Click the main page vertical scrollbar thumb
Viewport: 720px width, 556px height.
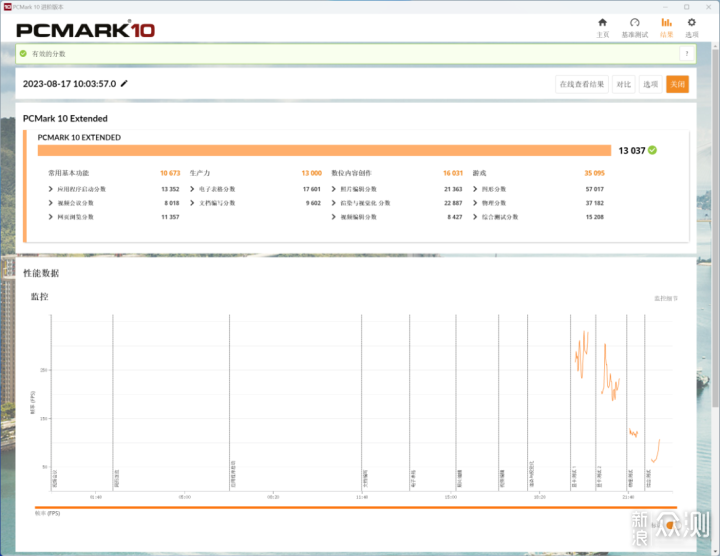point(715,229)
